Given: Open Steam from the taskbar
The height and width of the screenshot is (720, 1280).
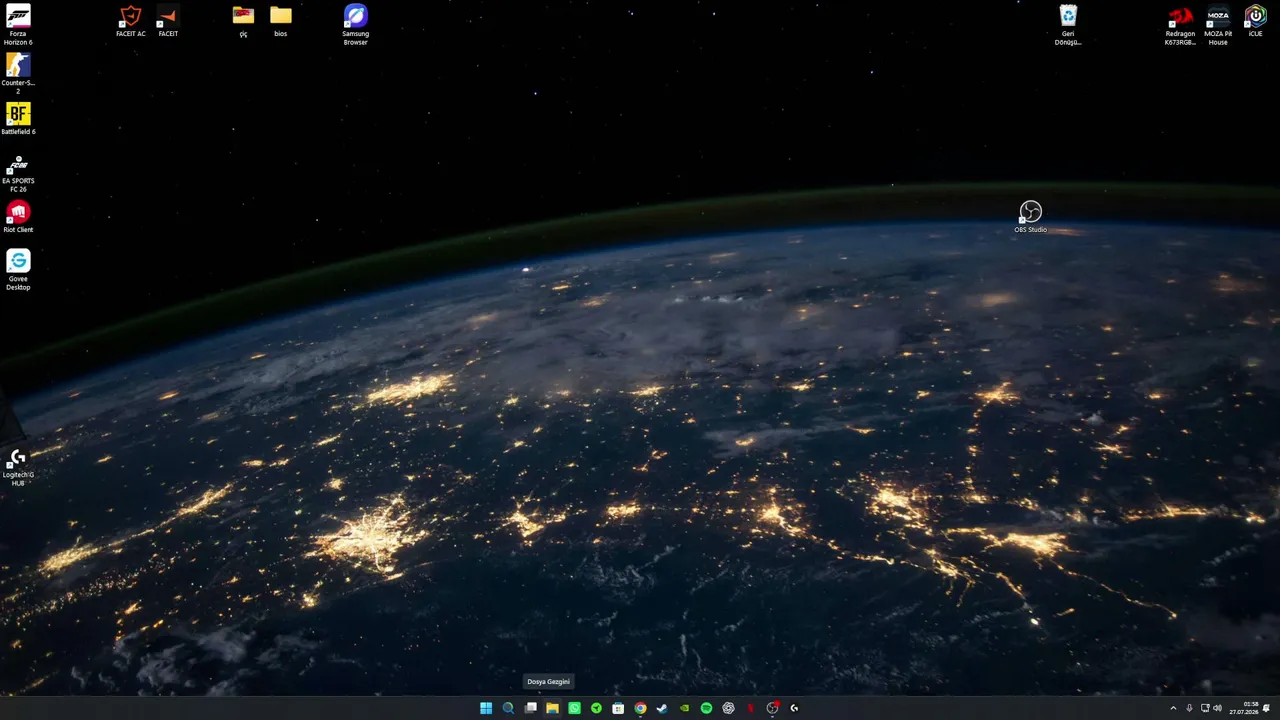Looking at the screenshot, I should 662,708.
